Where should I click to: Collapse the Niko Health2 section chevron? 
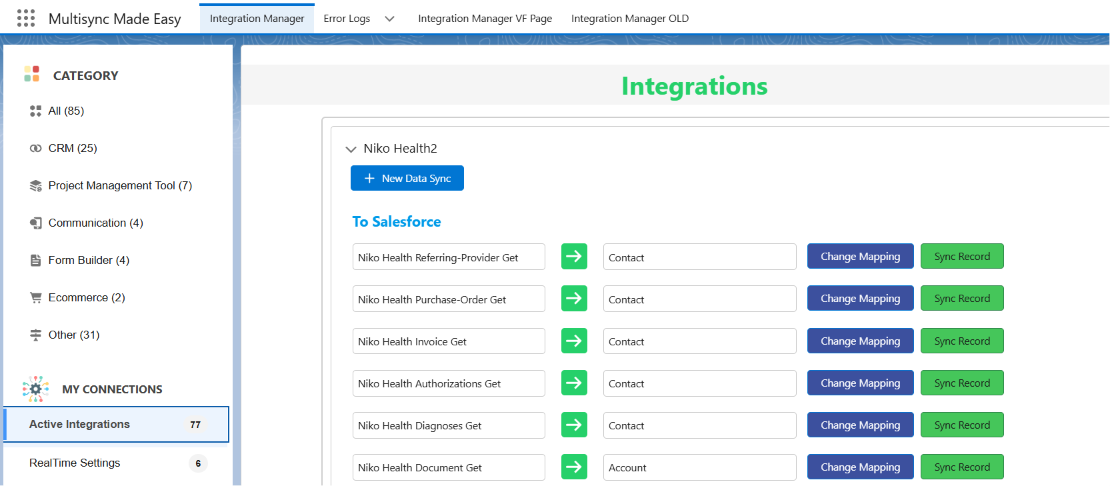350,149
